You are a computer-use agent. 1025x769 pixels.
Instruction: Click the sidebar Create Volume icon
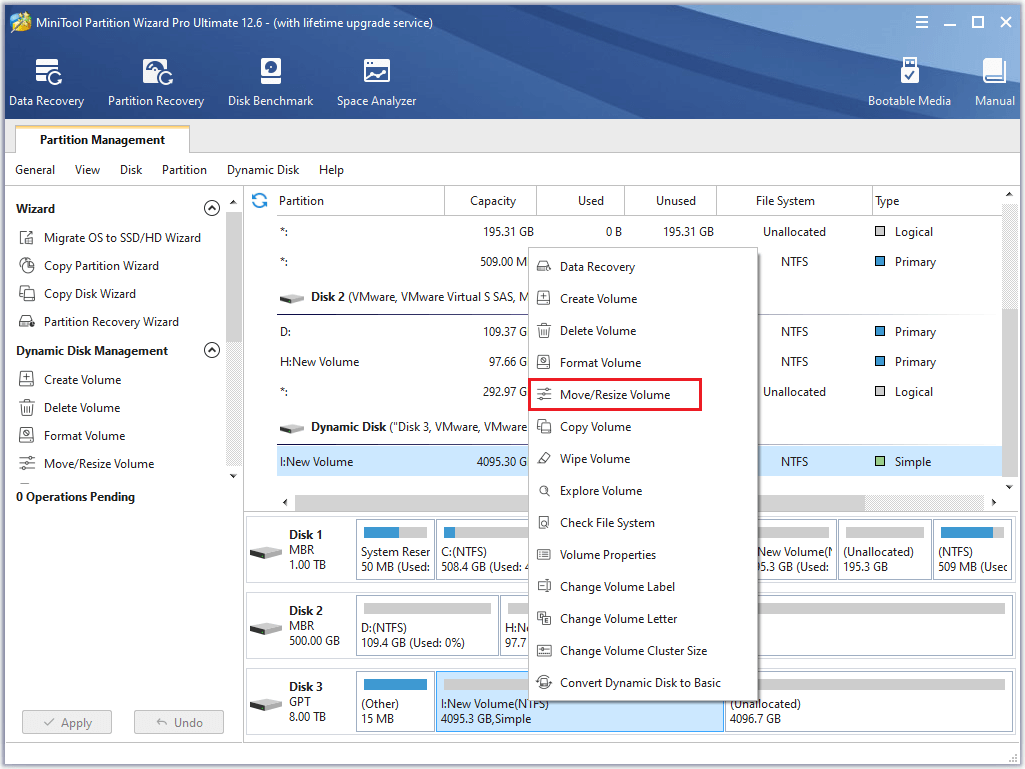click(x=27, y=379)
